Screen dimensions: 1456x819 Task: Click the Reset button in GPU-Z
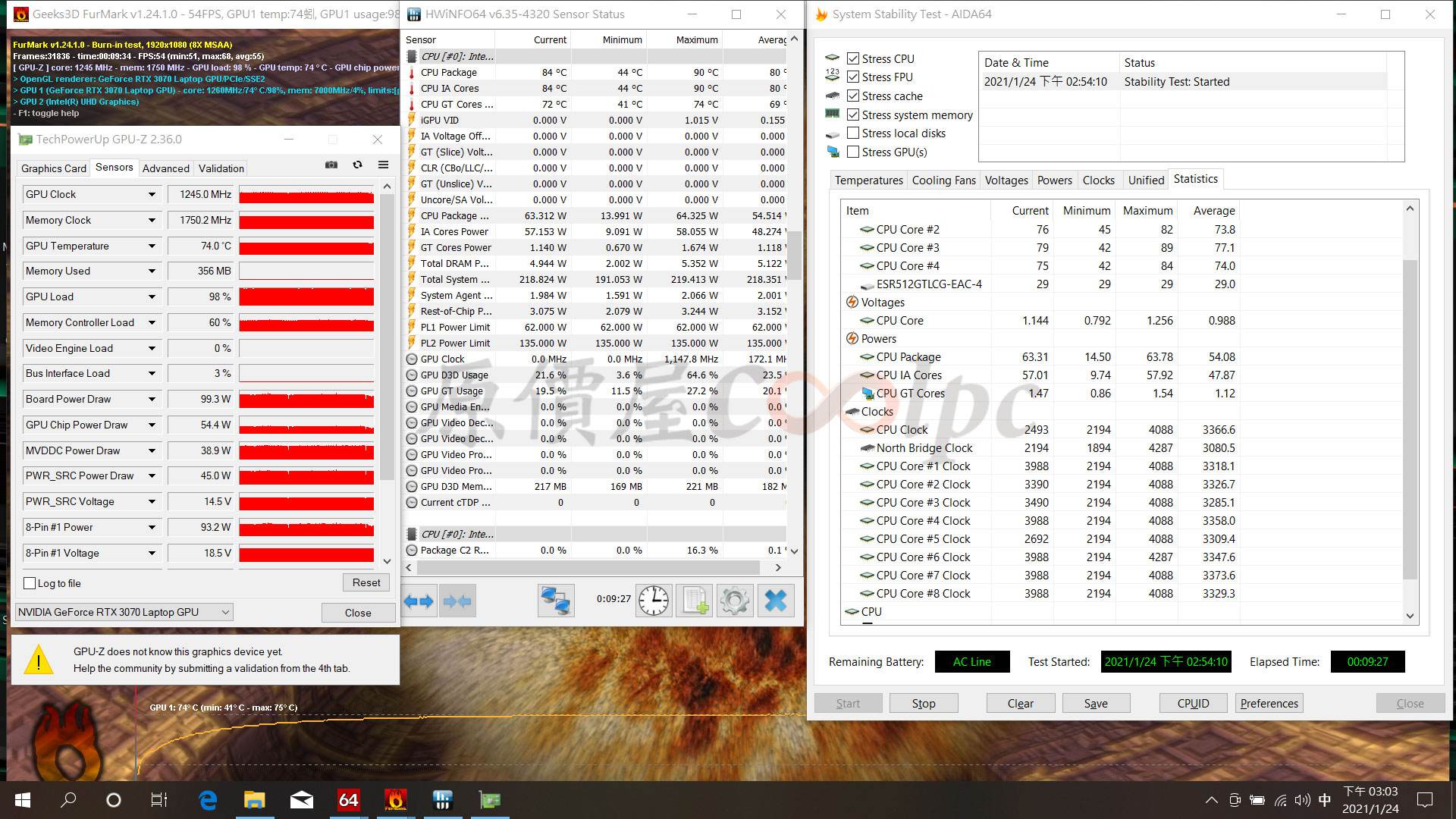coord(366,582)
